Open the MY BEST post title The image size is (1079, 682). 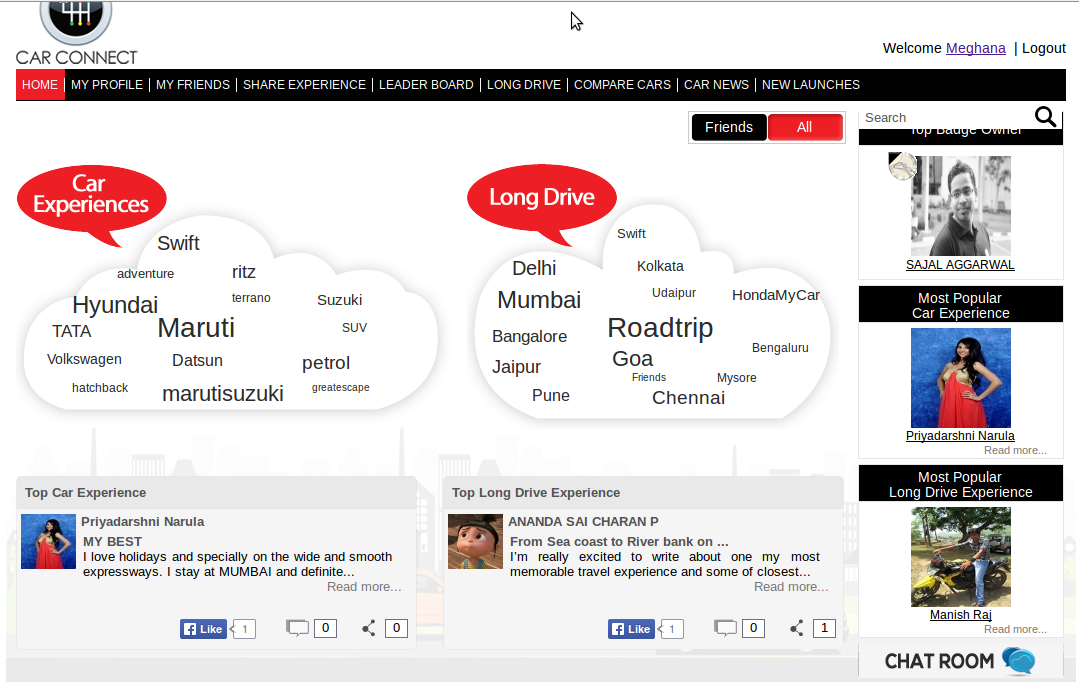[x=112, y=542]
